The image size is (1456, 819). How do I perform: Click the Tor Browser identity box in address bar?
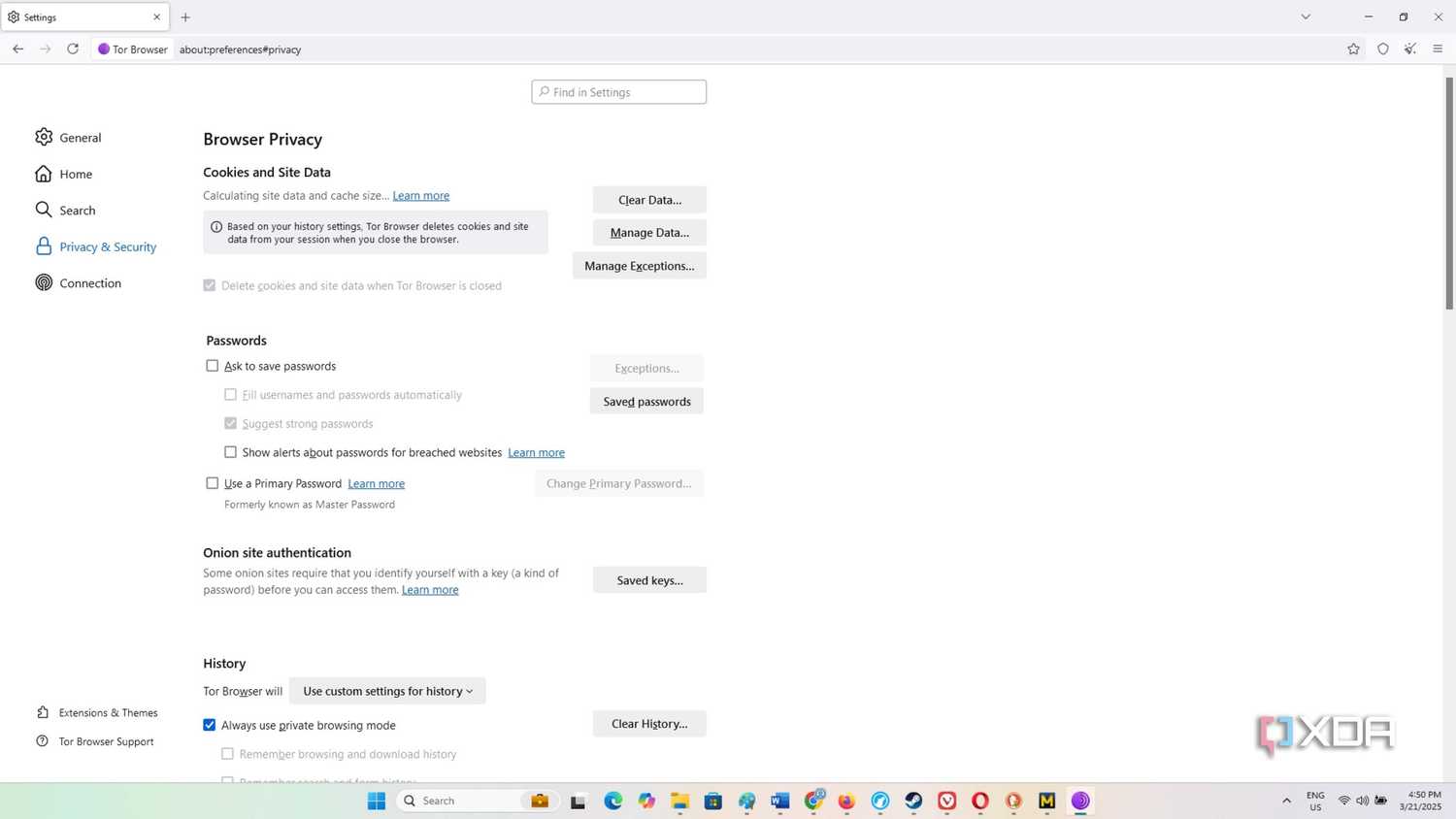coord(132,49)
